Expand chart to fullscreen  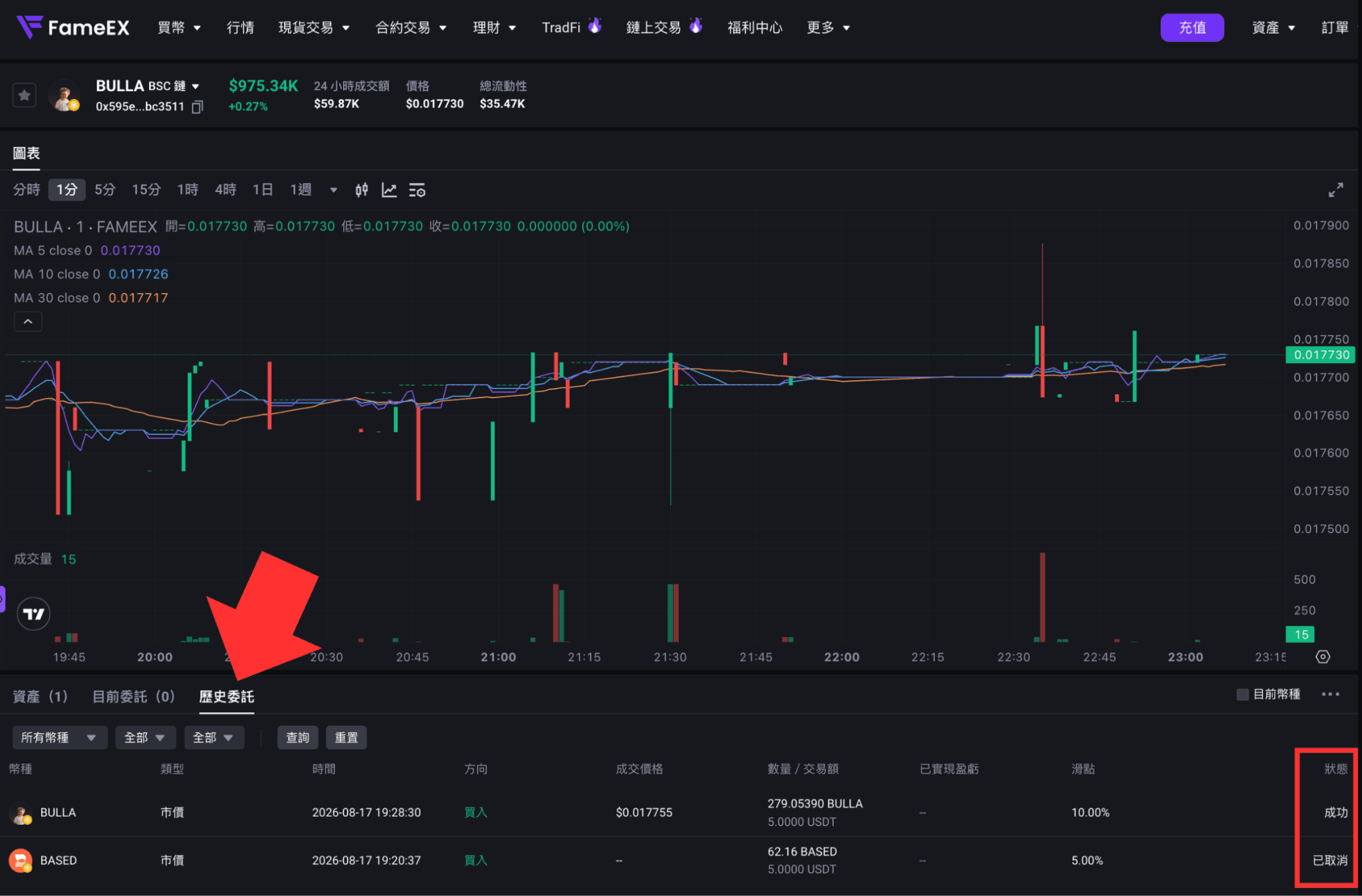click(1335, 190)
